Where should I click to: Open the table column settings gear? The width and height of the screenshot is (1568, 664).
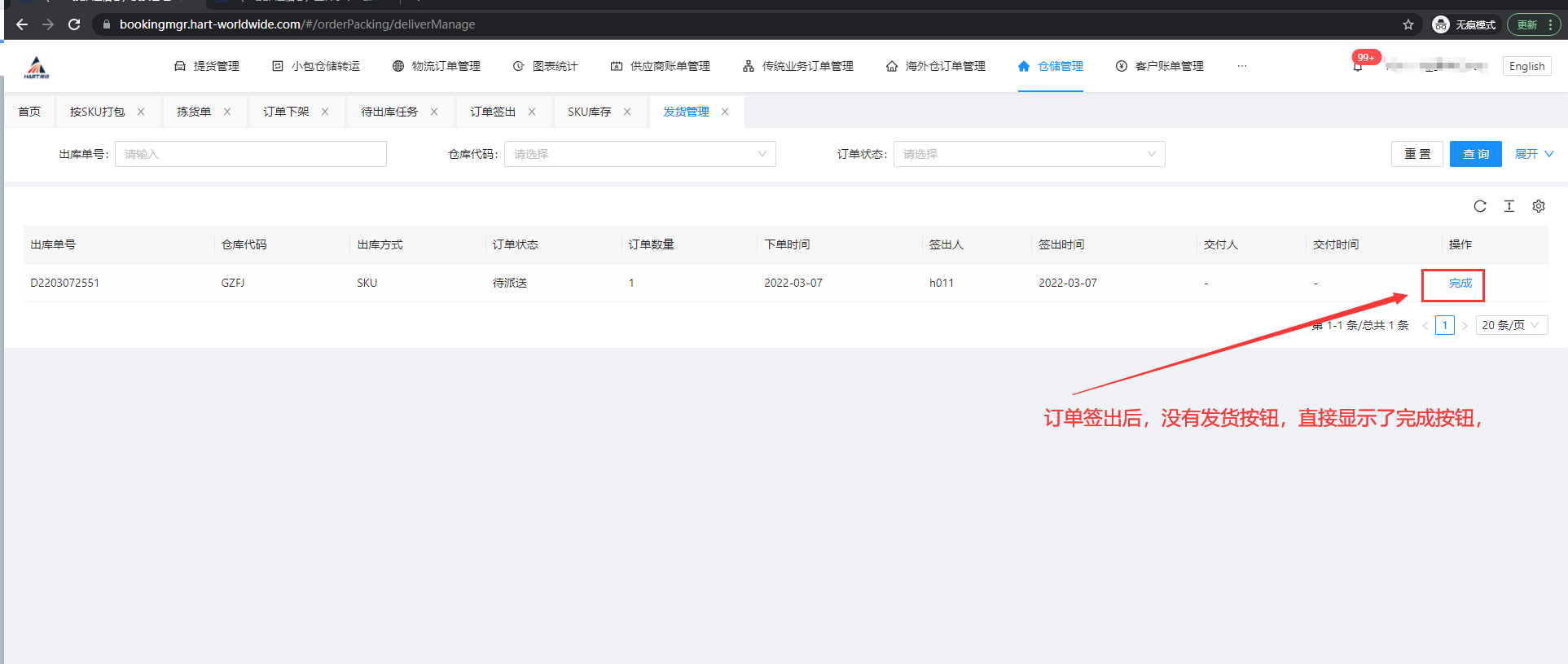point(1538,206)
